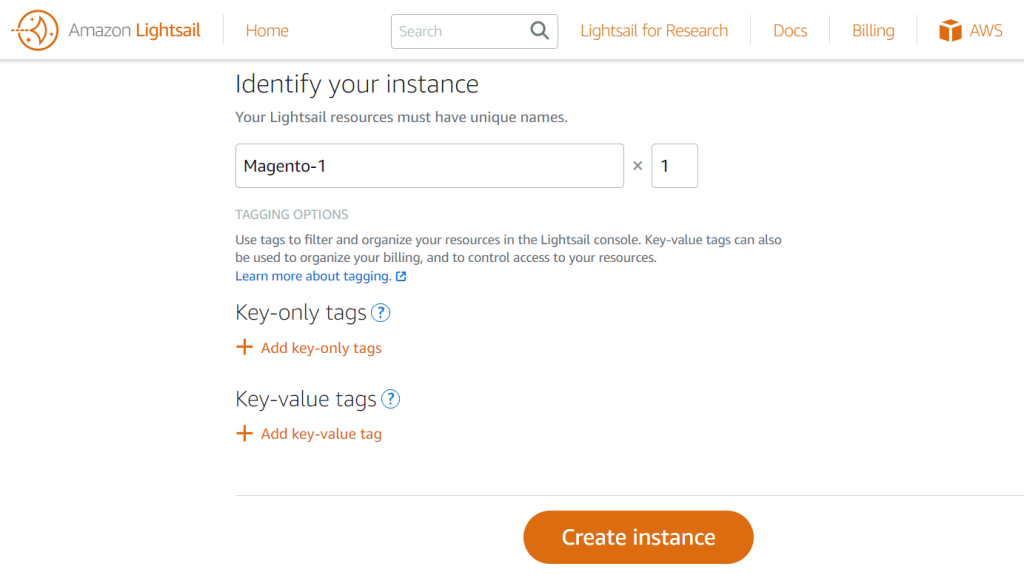Screen dimensions: 1024x575
Task: Click the plus icon for key-value tag
Action: click(x=244, y=434)
